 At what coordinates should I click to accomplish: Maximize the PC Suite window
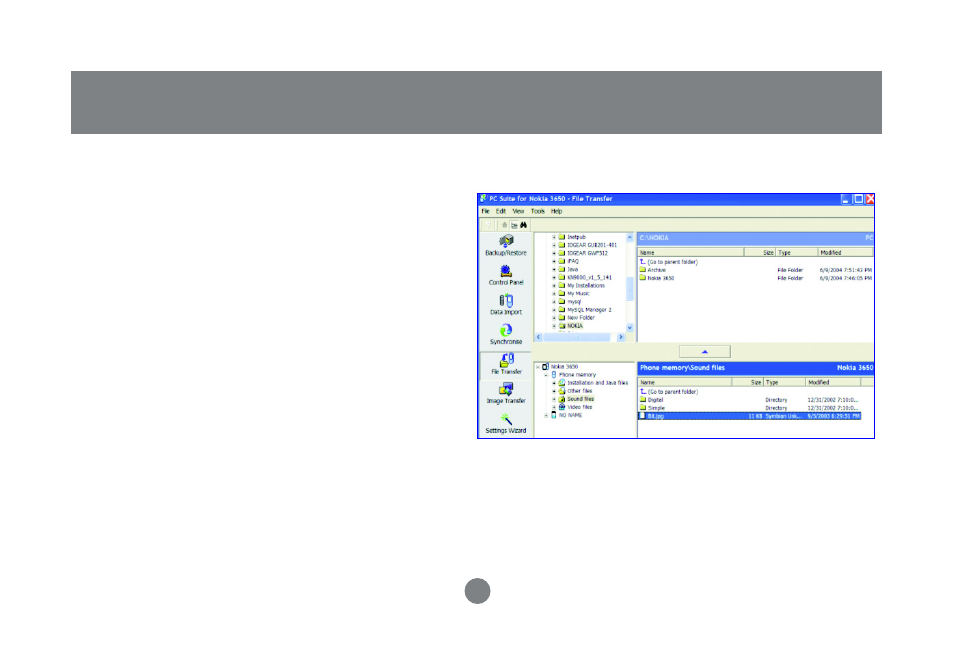[858, 199]
